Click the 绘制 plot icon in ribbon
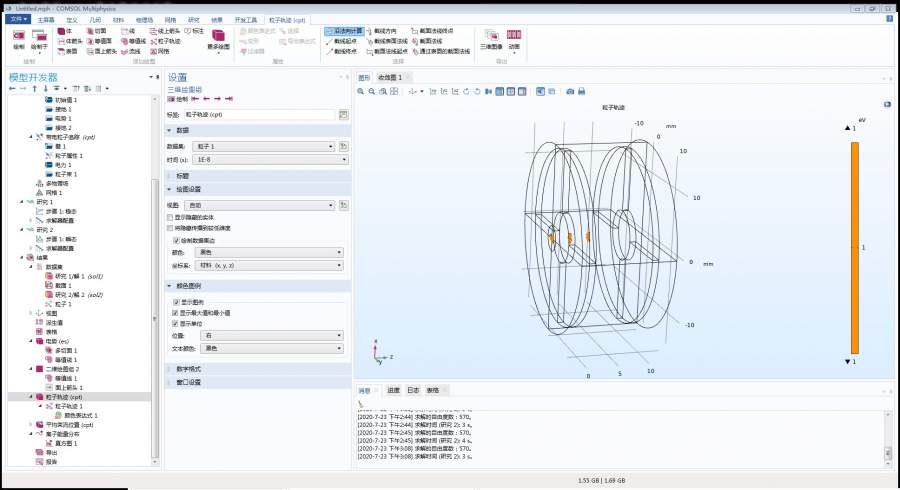 coord(18,40)
